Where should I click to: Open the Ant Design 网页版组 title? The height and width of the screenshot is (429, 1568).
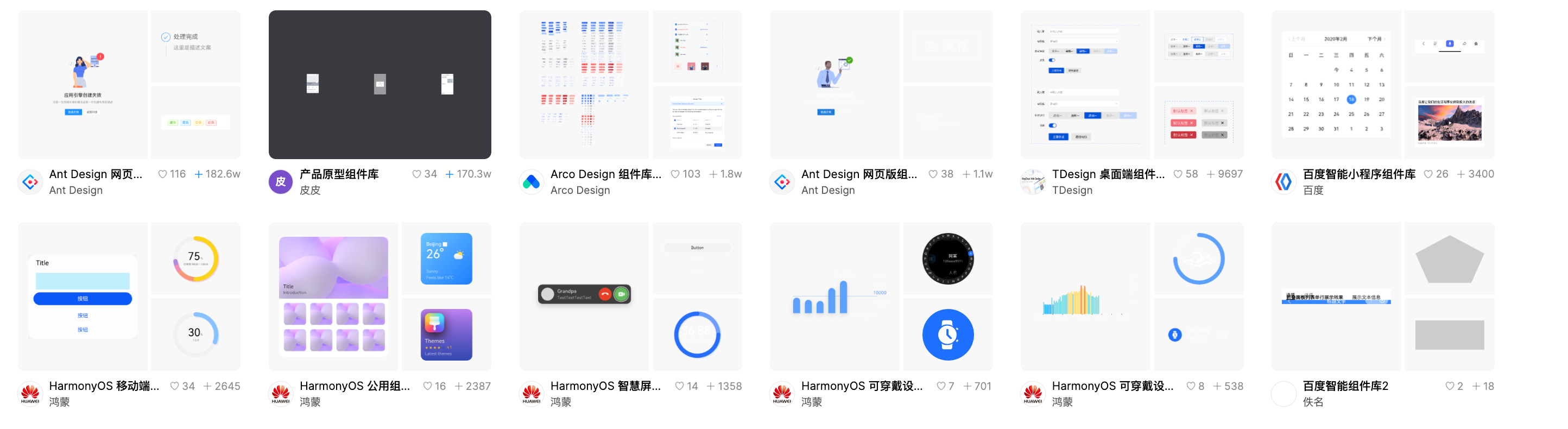pos(859,174)
